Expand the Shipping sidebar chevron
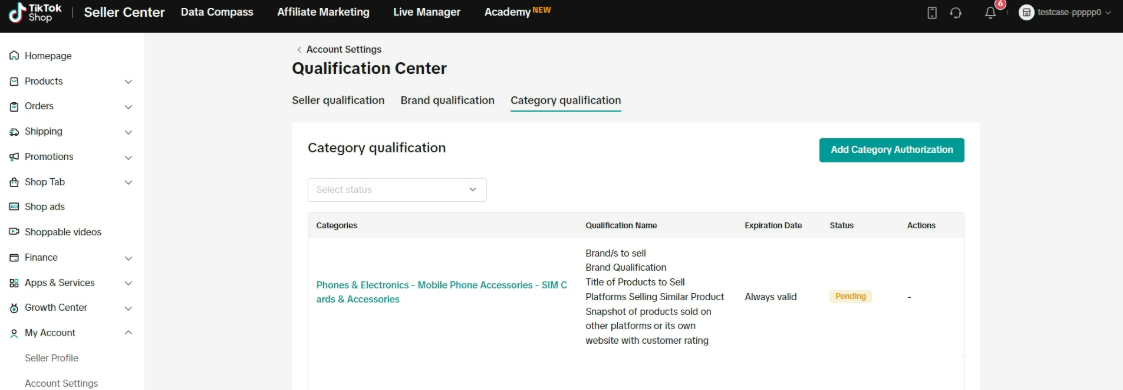This screenshot has width=1123, height=390. coord(128,132)
